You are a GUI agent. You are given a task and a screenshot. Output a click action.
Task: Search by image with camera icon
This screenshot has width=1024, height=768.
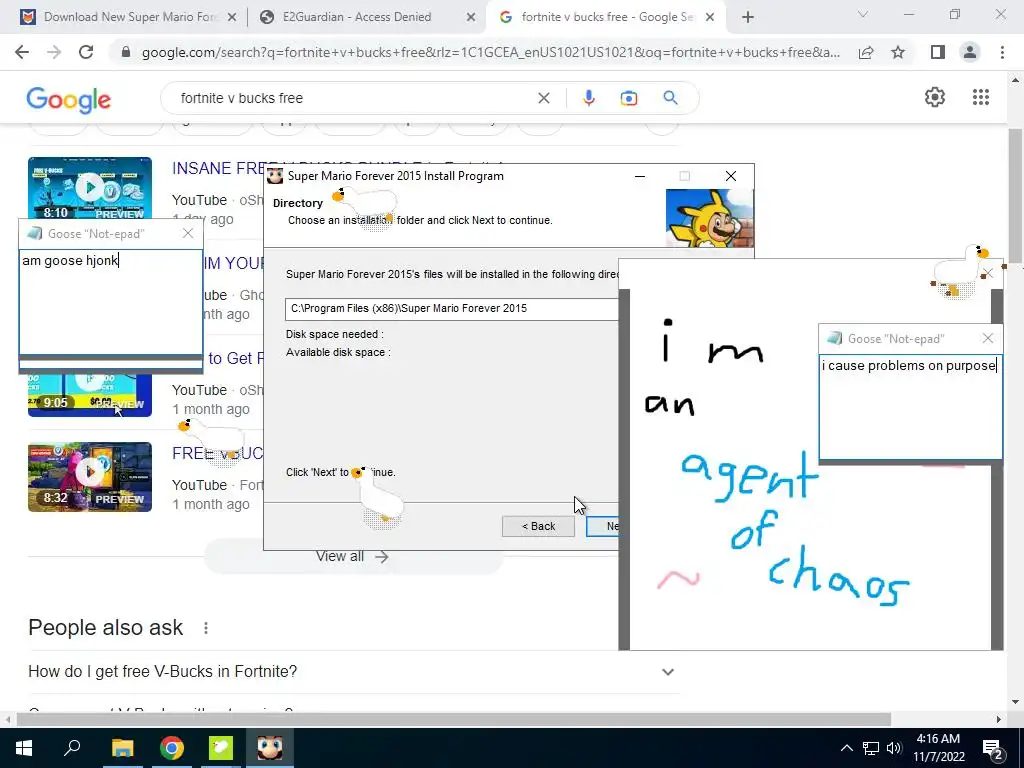(x=628, y=98)
